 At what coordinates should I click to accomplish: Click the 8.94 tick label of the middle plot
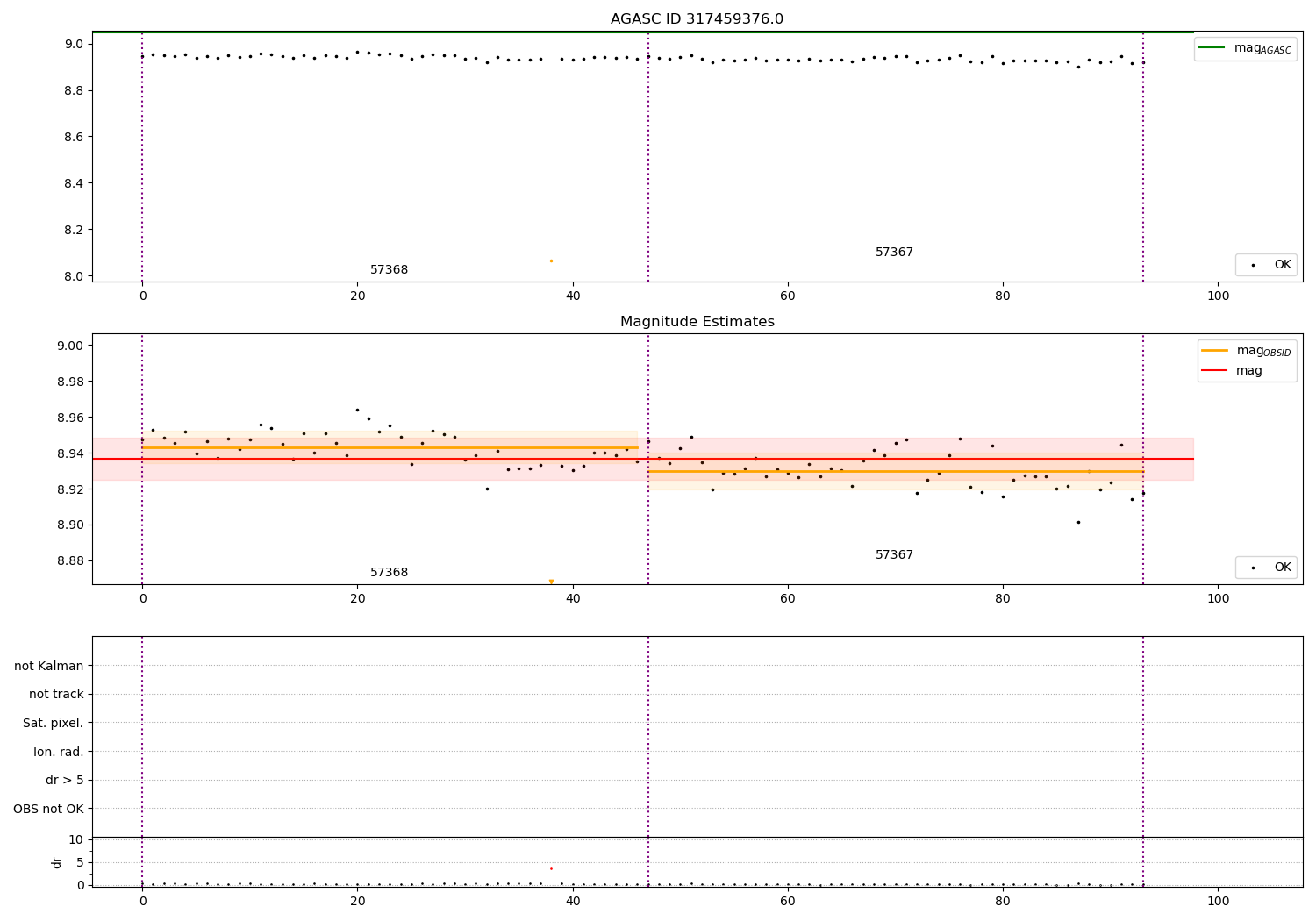click(71, 453)
